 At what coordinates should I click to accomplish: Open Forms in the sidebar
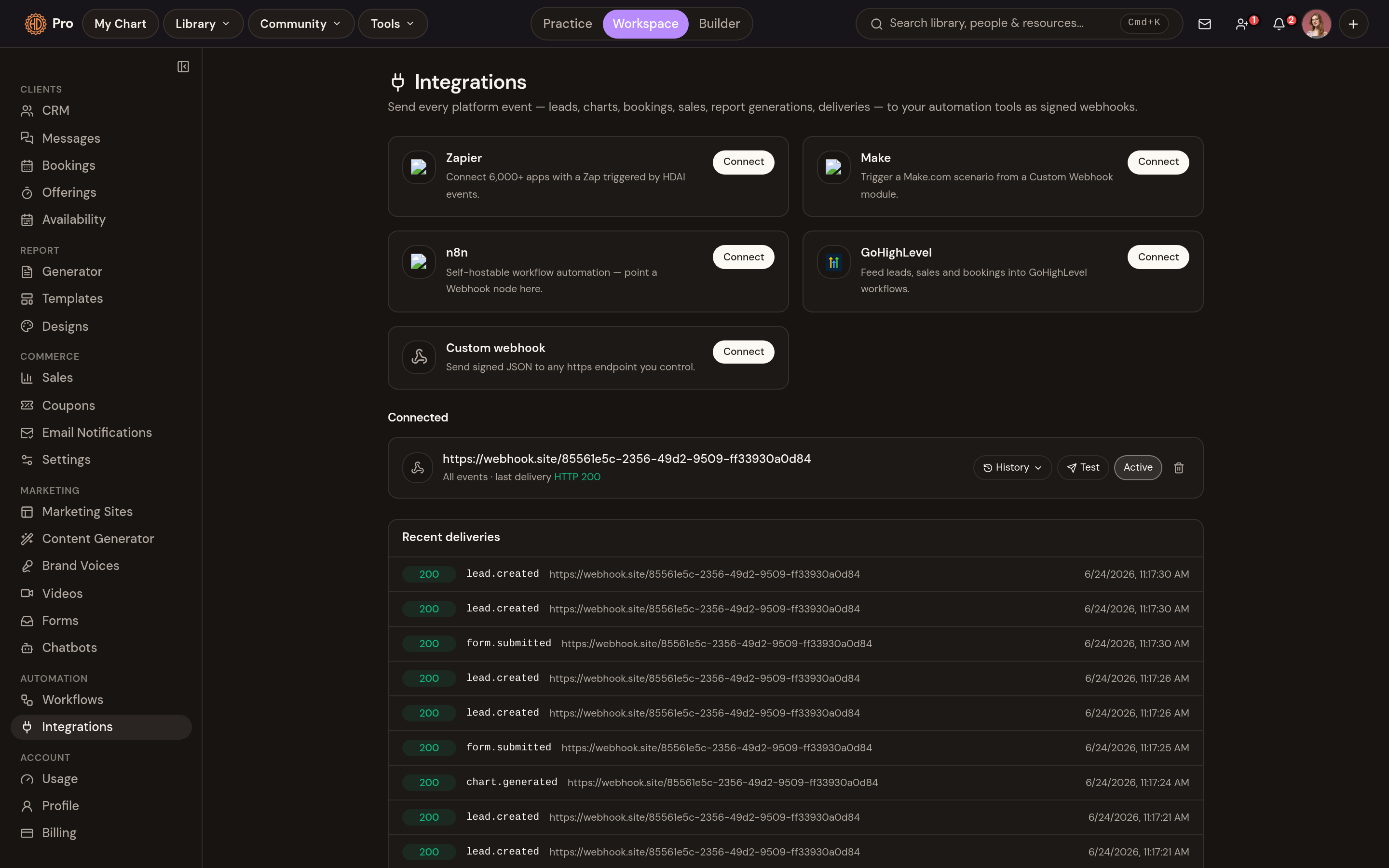pos(101,621)
